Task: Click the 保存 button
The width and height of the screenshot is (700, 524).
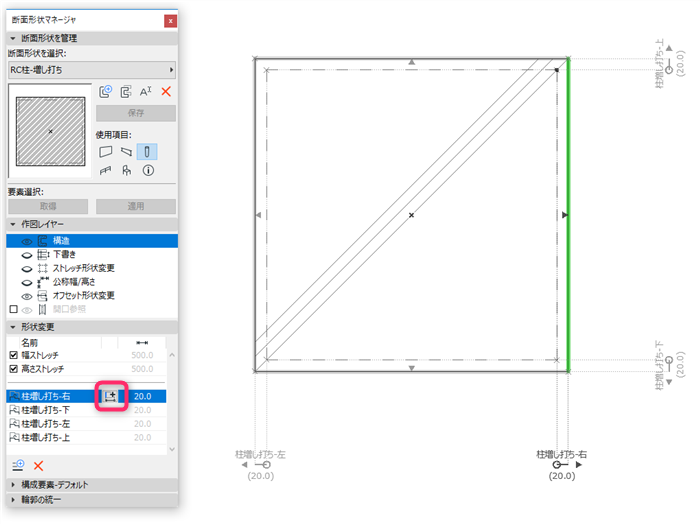Action: click(x=136, y=113)
